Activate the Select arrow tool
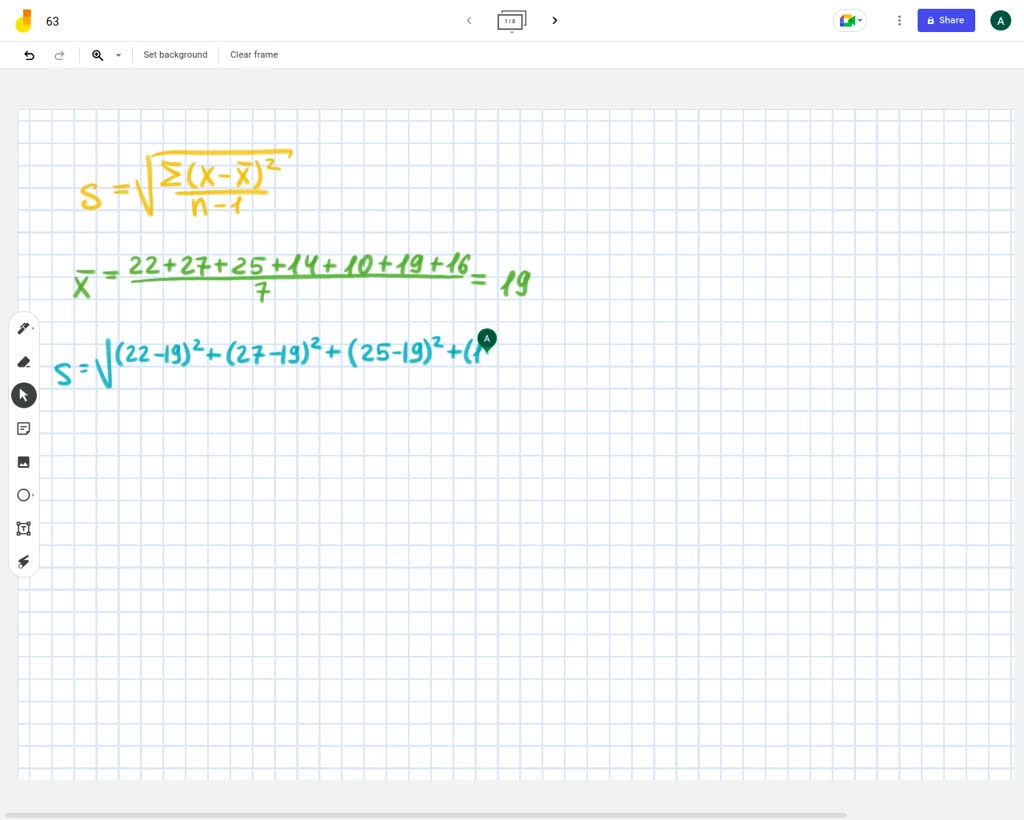The image size is (1024, 820). 23,394
